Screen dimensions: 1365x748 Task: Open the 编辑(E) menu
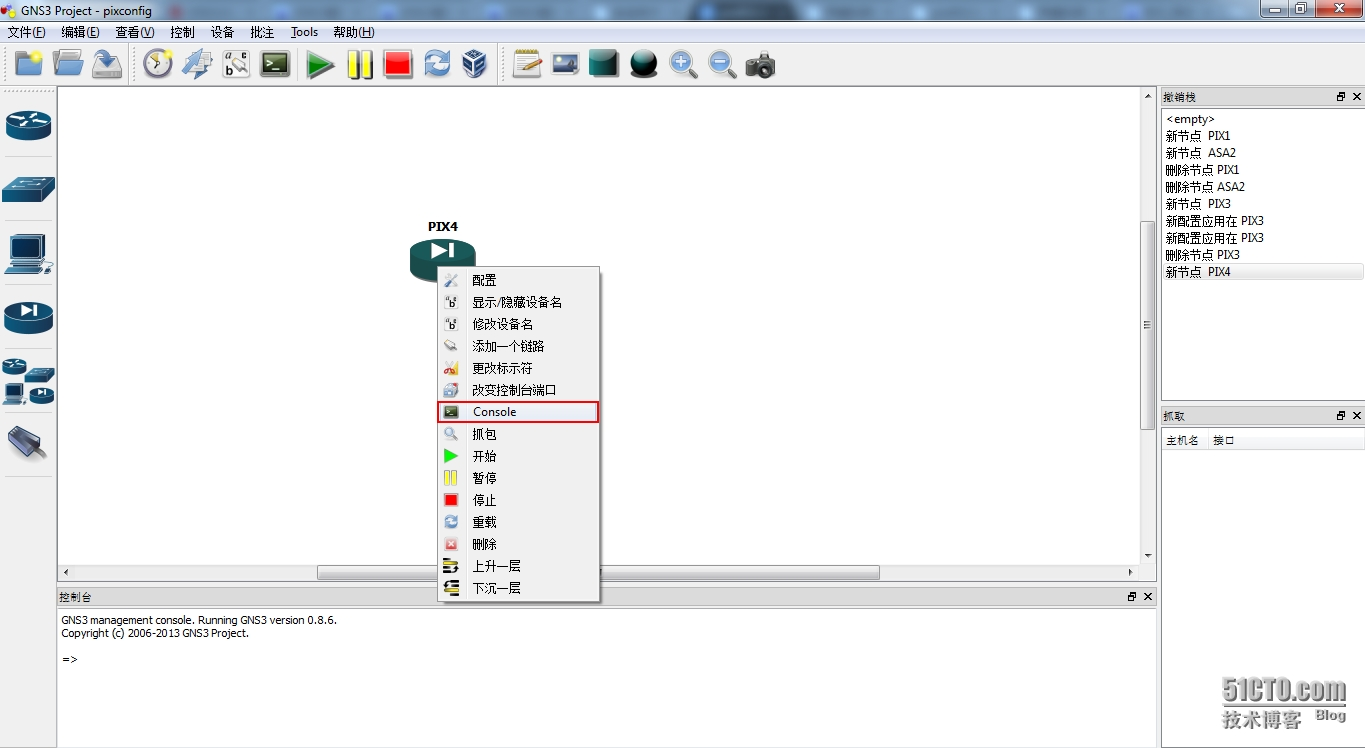(80, 32)
